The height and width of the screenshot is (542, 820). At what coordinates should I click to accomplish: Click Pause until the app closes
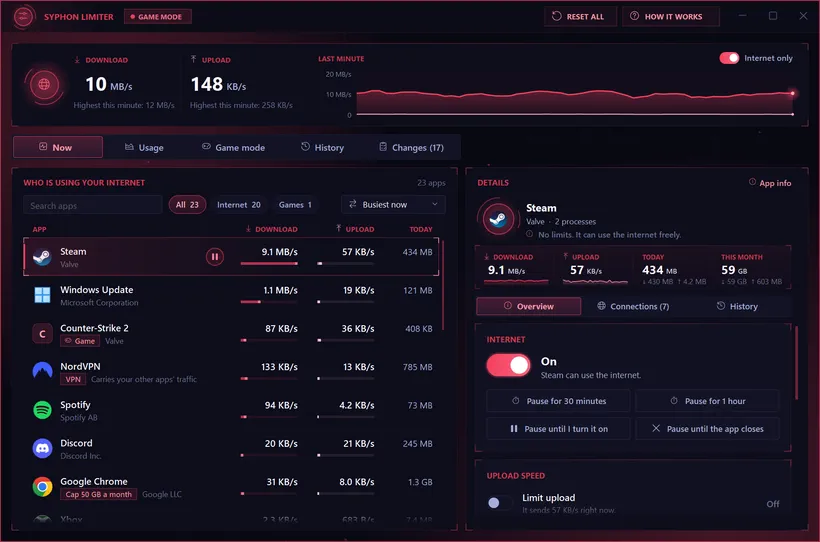707,428
